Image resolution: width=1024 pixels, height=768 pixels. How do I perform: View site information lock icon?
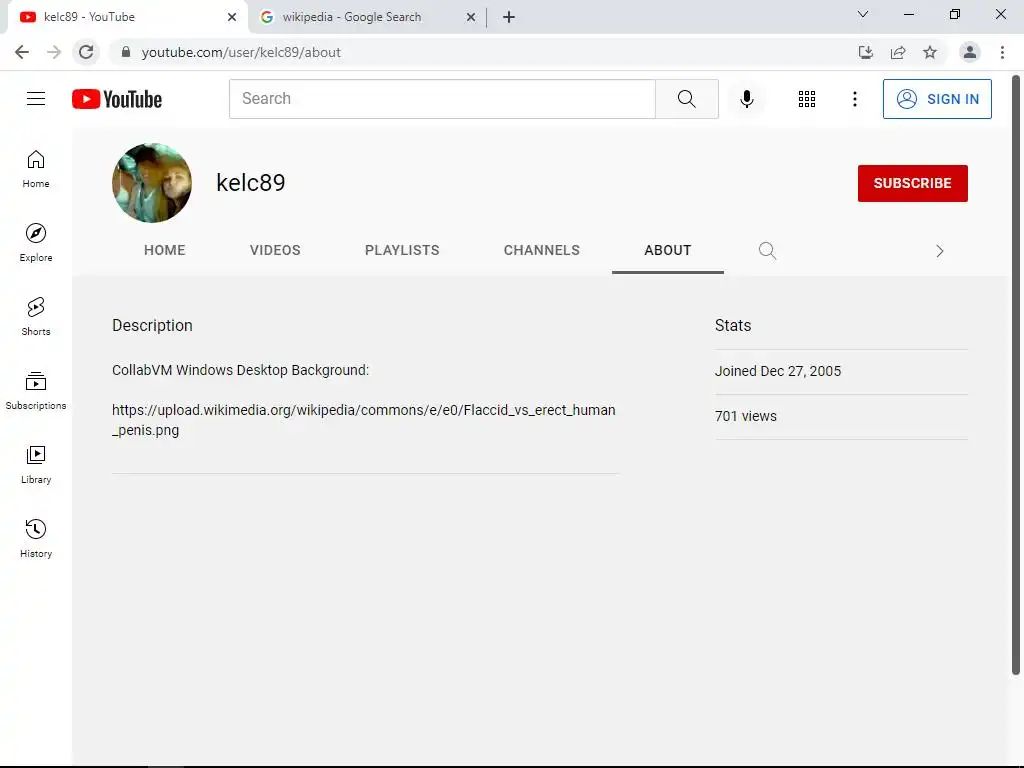point(126,52)
